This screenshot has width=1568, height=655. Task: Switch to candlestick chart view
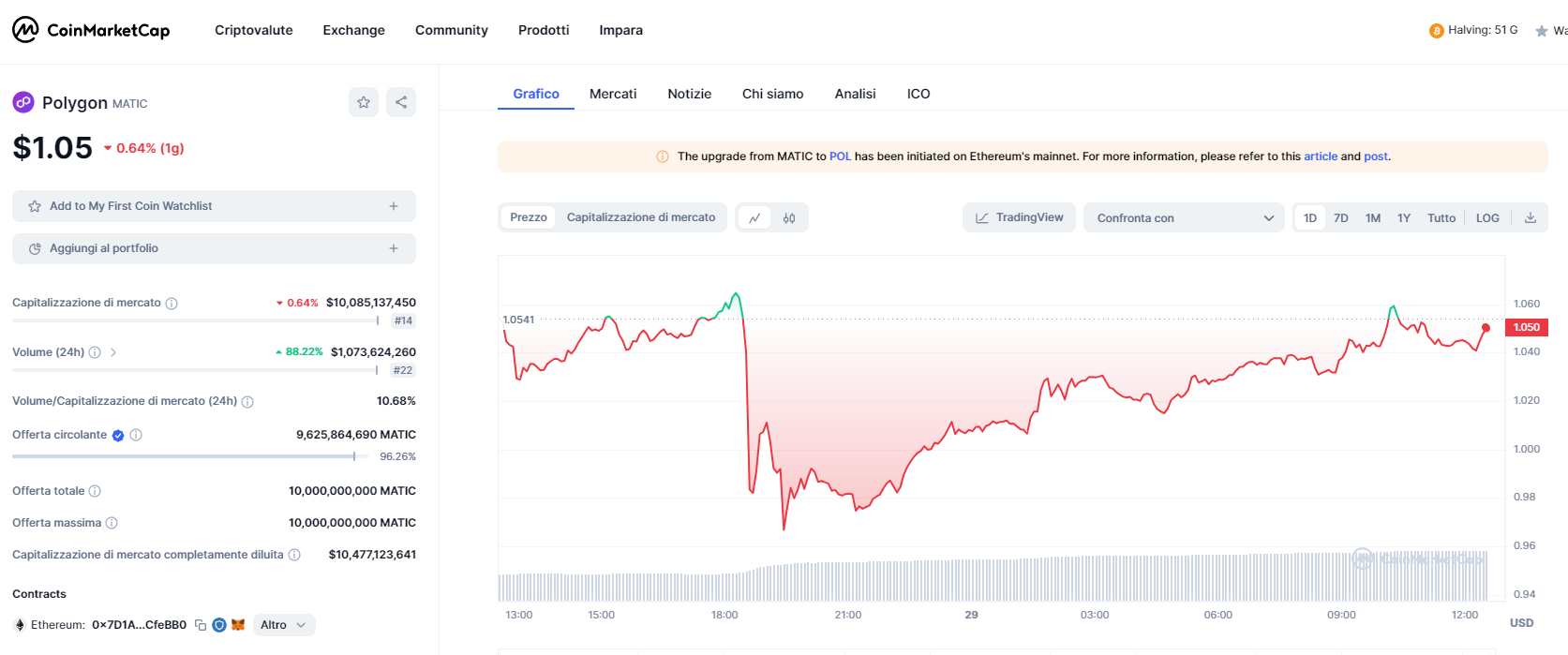[789, 218]
